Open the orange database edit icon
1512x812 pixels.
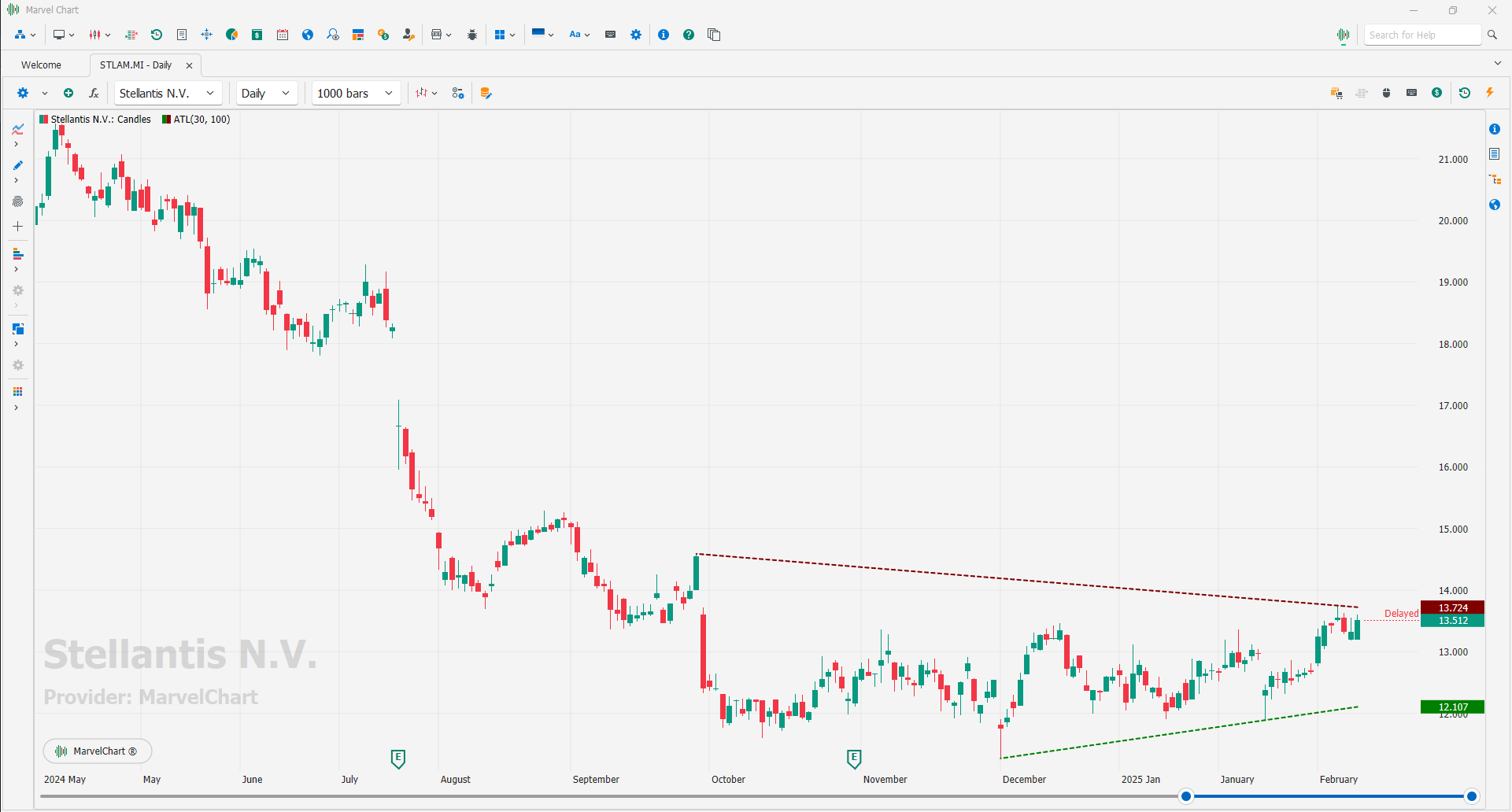486,93
